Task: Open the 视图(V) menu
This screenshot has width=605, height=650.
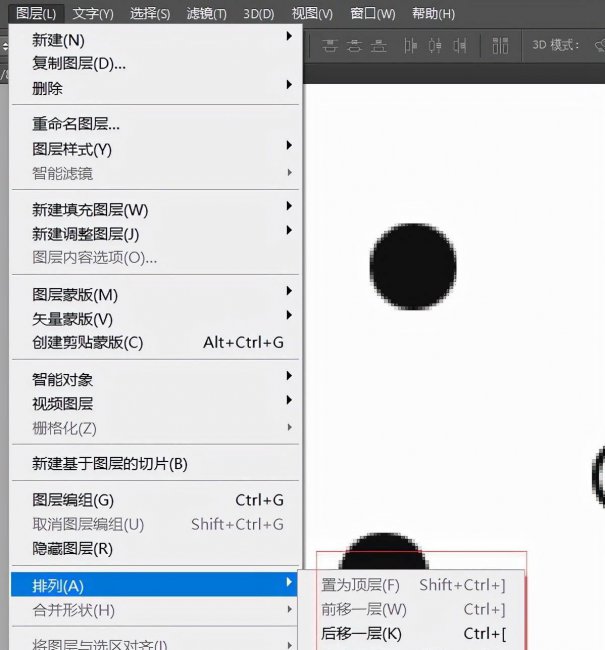Action: [312, 14]
